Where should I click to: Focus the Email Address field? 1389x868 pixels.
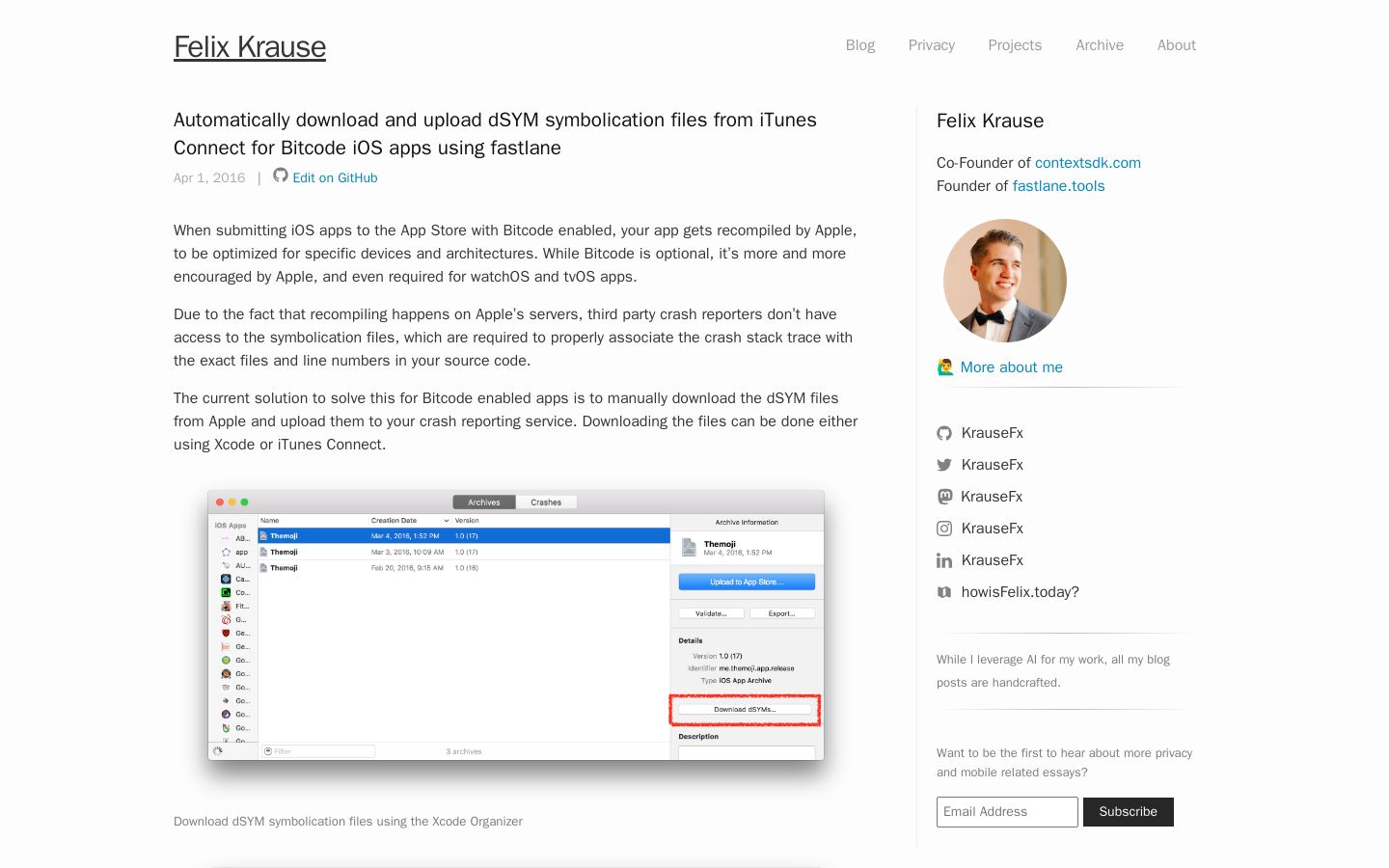[1007, 812]
